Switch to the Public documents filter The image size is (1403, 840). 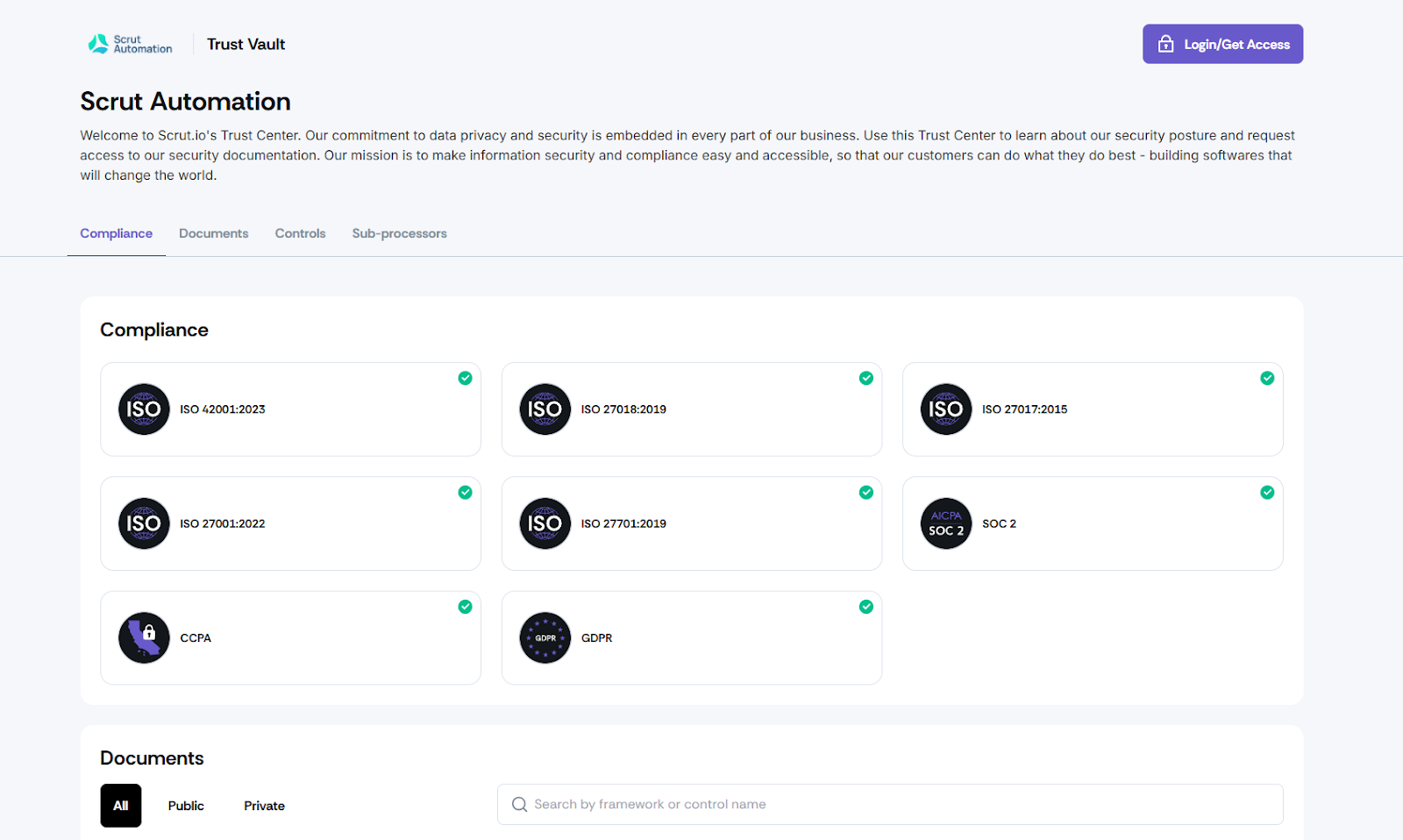tap(186, 805)
